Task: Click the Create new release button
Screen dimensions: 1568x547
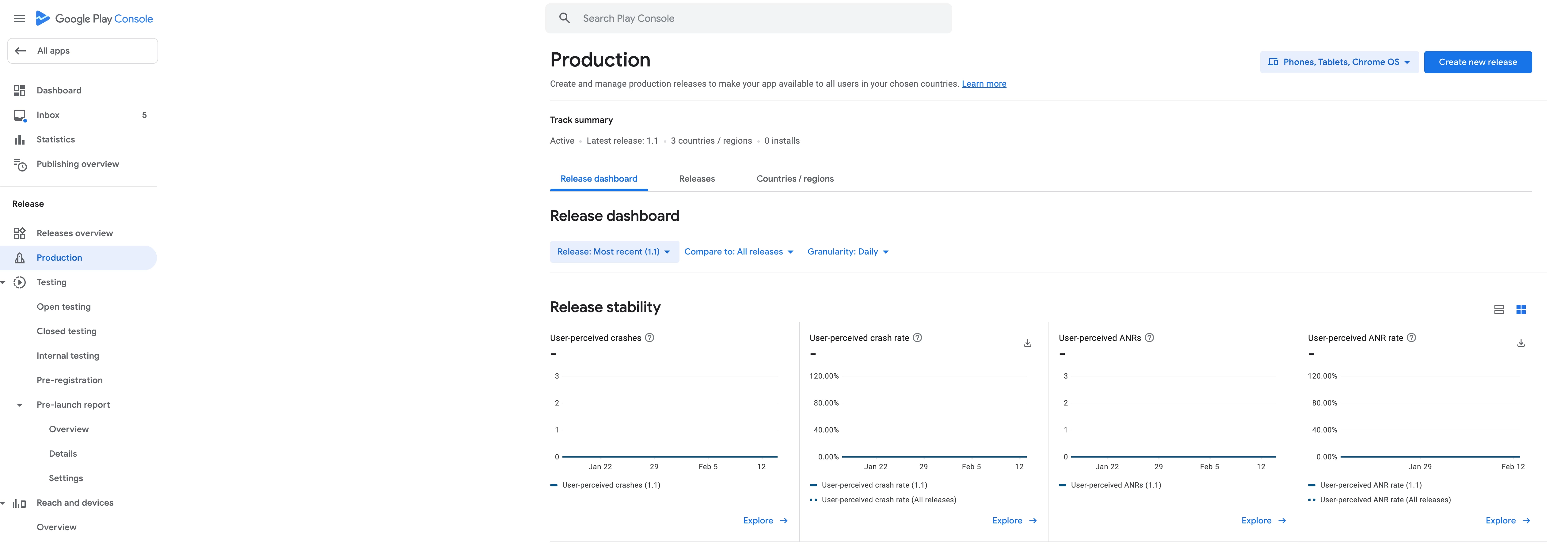Action: pos(1477,62)
